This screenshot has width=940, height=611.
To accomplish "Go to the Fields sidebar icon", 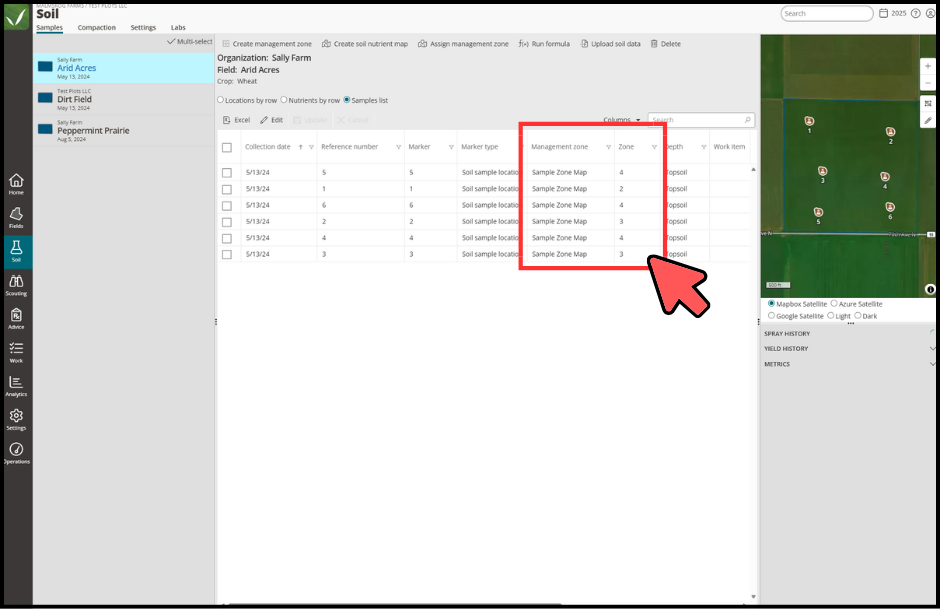I will (x=16, y=218).
